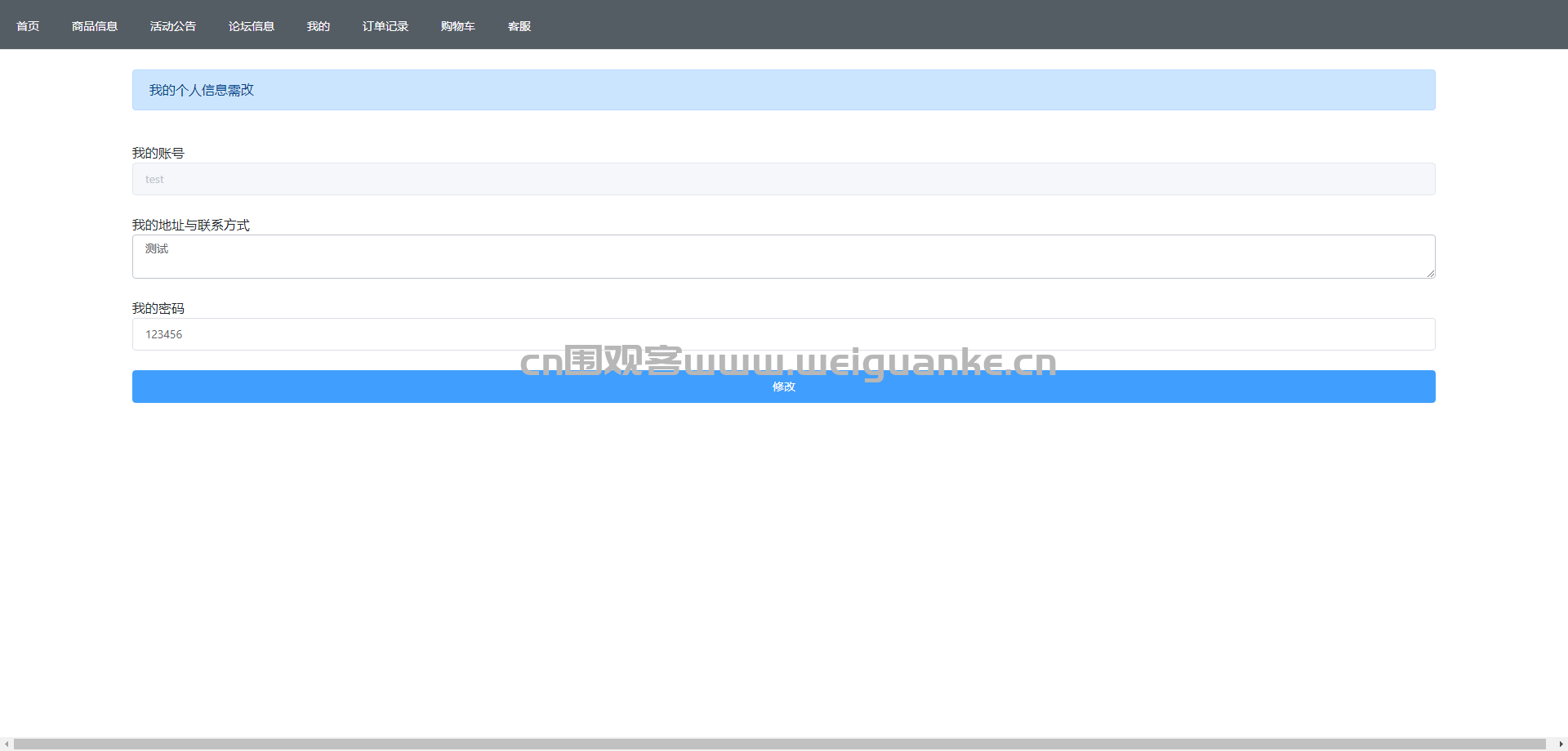Click the 我的账号 label
Screen dimensions: 1568x751
pyautogui.click(x=158, y=153)
